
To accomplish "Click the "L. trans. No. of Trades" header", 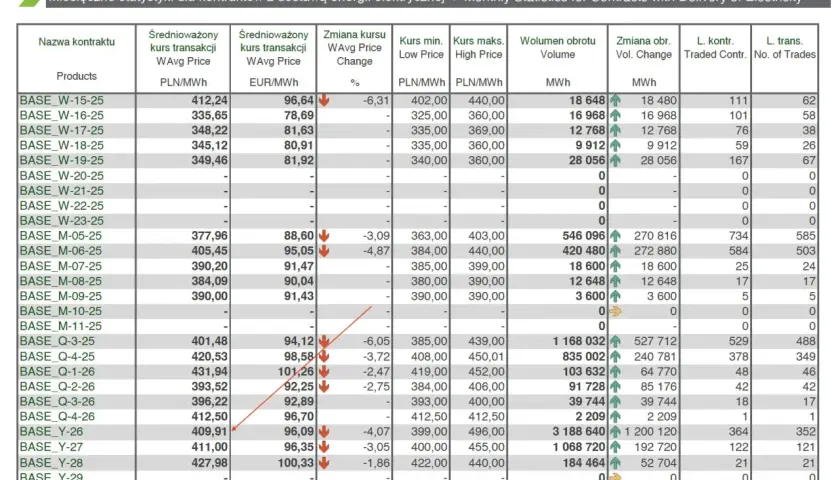I will pyautogui.click(x=785, y=48).
